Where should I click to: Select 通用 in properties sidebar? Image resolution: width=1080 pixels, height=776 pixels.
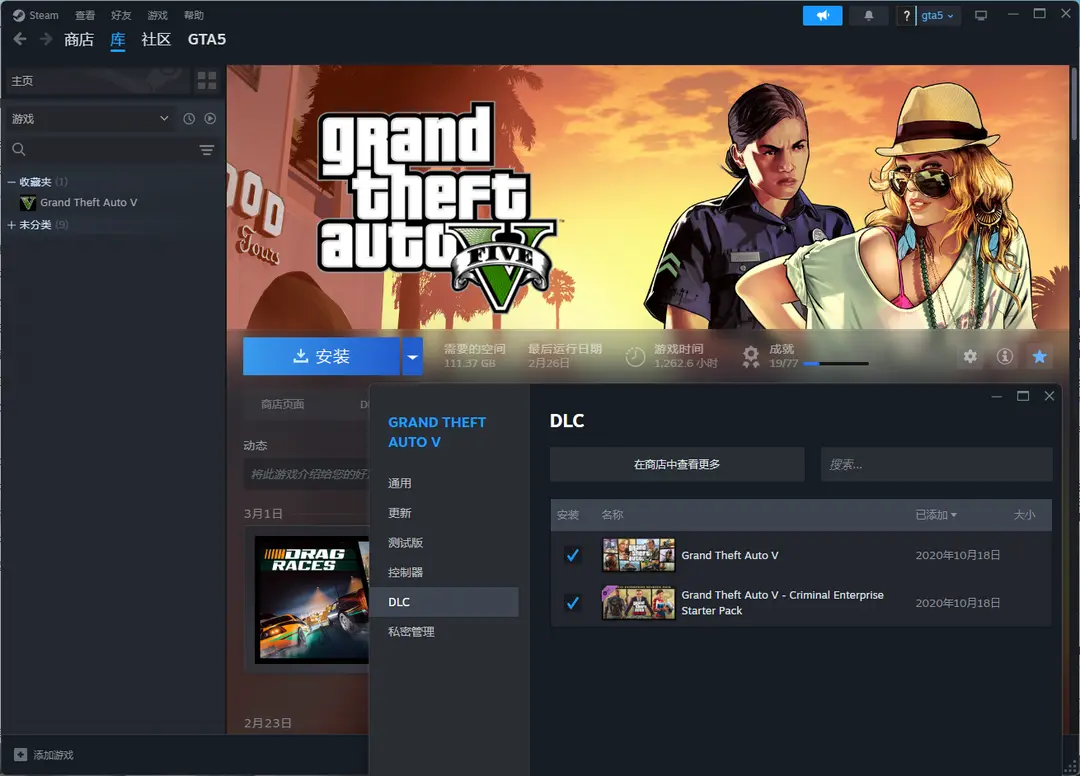tap(444, 483)
